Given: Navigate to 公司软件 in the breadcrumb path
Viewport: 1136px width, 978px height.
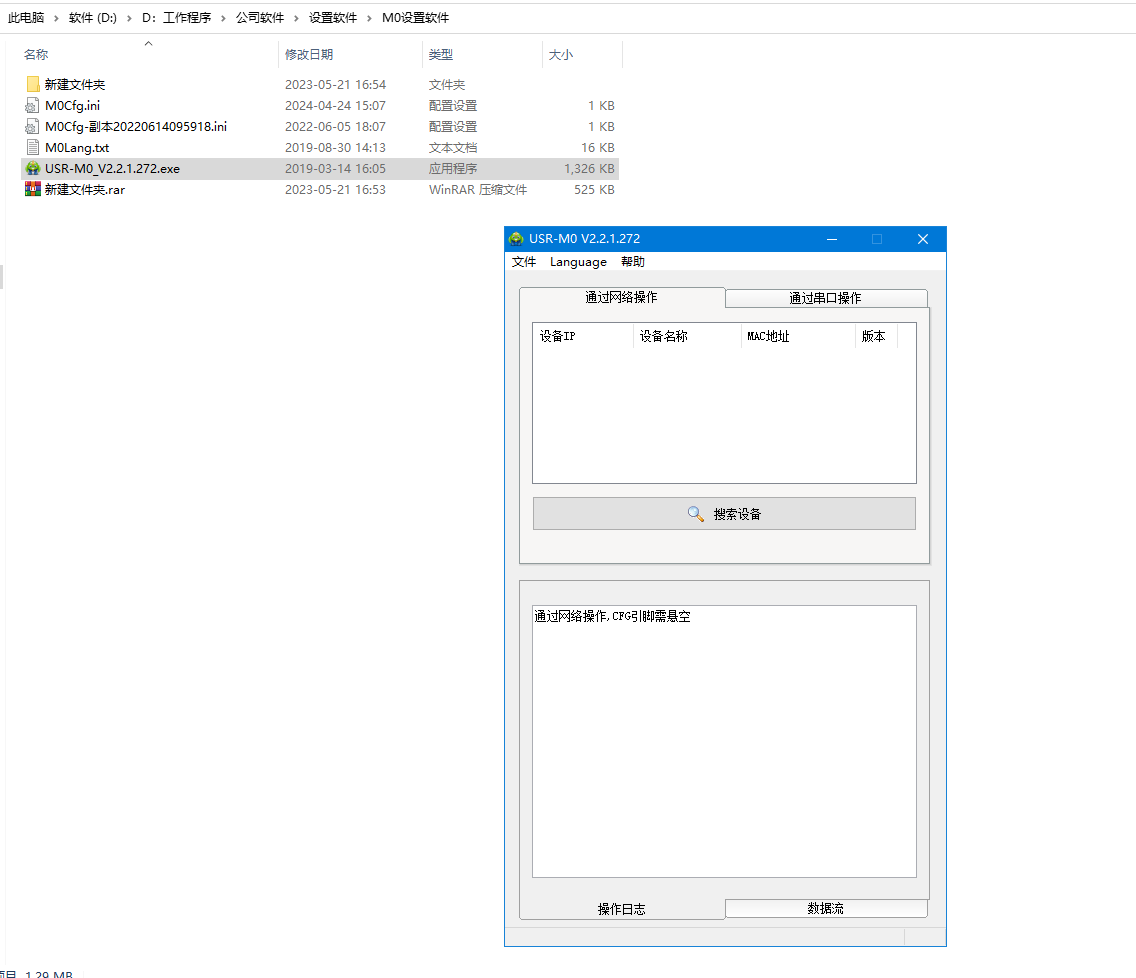Looking at the screenshot, I should pos(260,18).
